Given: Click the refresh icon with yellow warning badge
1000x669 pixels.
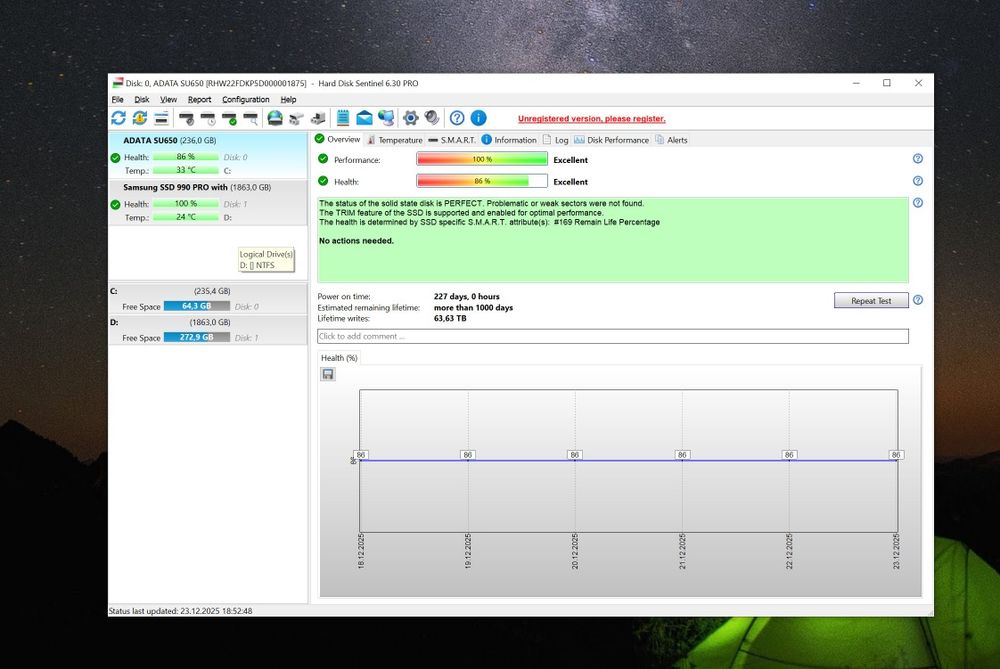Looking at the screenshot, I should click(140, 118).
